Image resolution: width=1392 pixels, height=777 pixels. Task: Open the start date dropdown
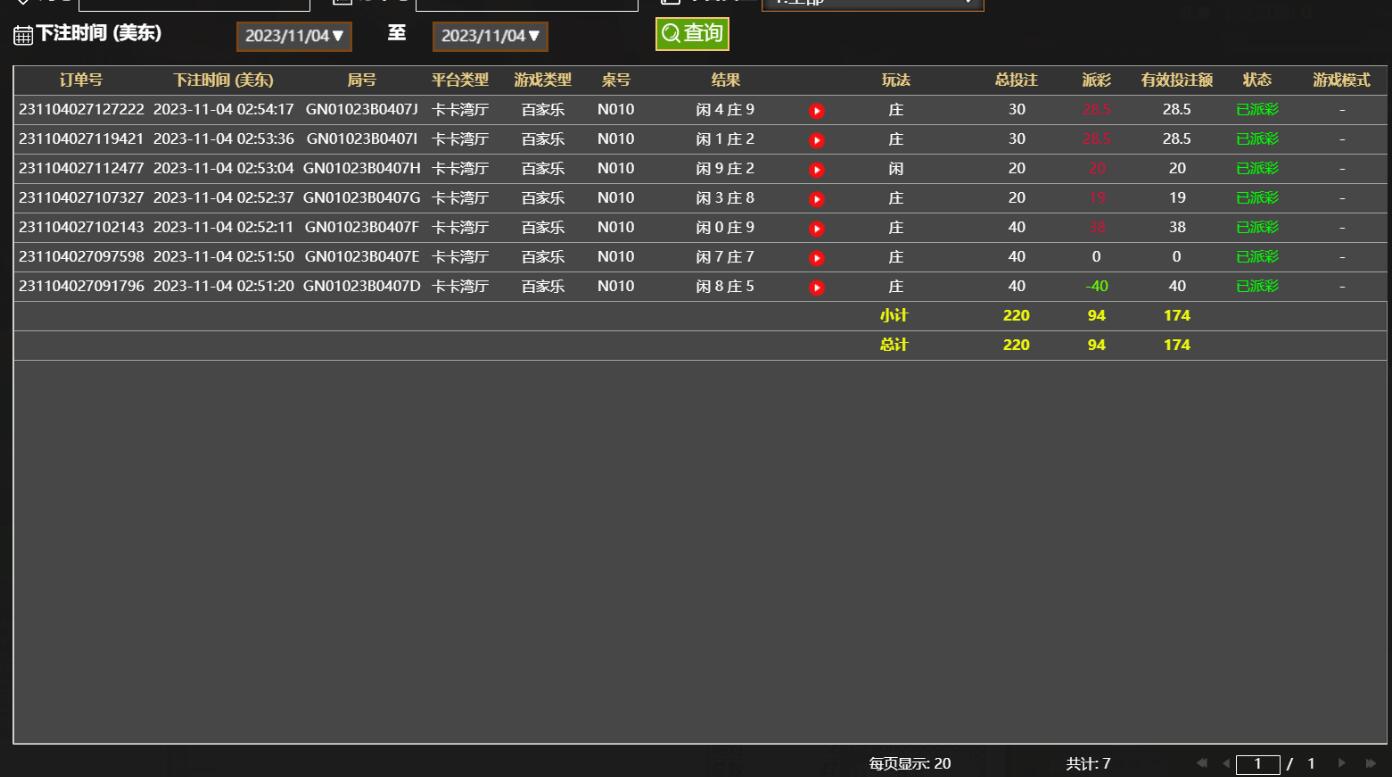click(x=294, y=36)
